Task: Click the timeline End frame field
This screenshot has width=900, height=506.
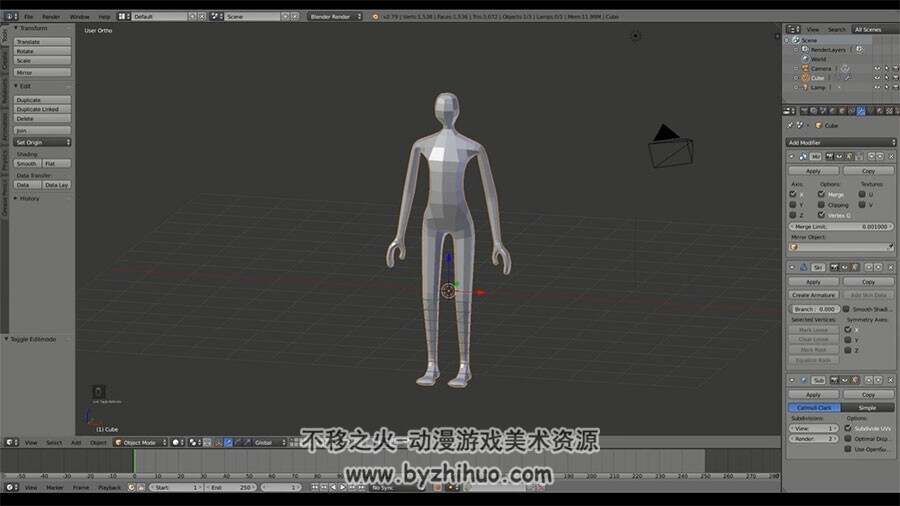Action: click(231, 487)
